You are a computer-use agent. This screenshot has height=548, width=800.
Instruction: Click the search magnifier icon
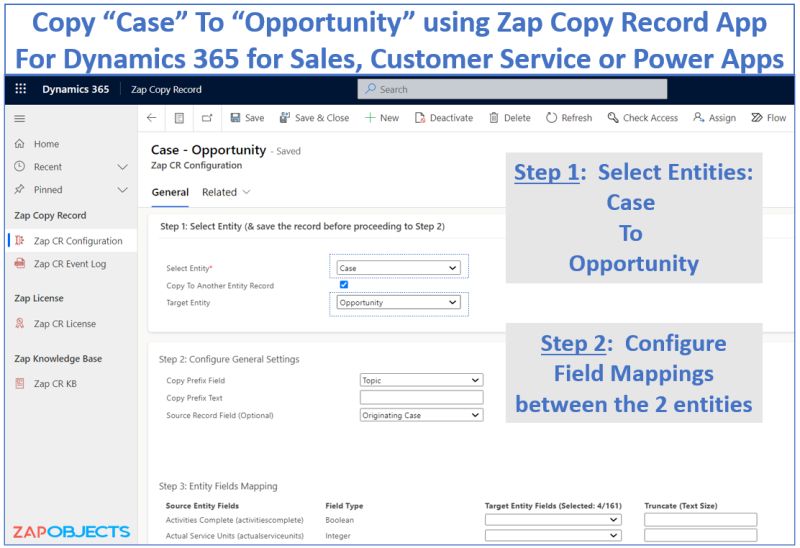pos(371,89)
